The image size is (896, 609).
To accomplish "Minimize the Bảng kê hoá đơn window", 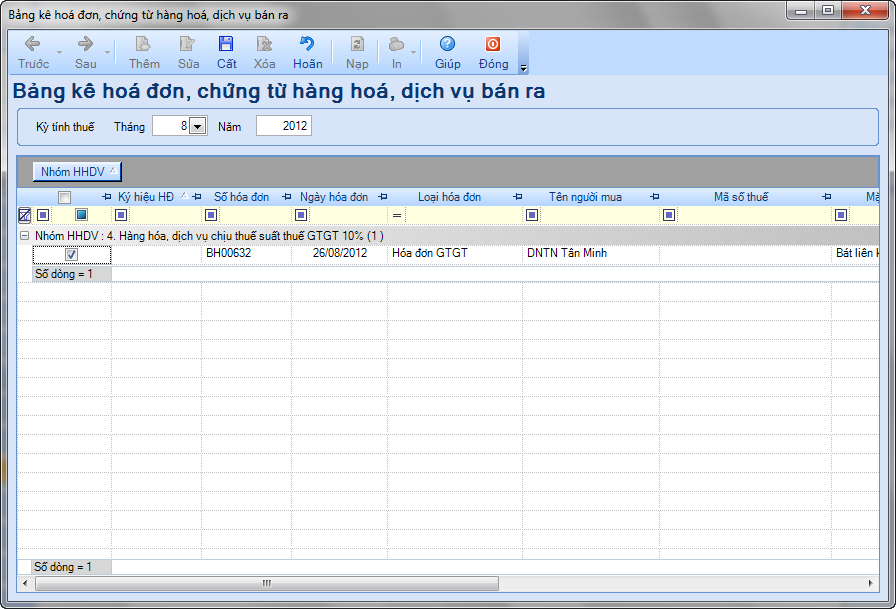I will pyautogui.click(x=801, y=11).
